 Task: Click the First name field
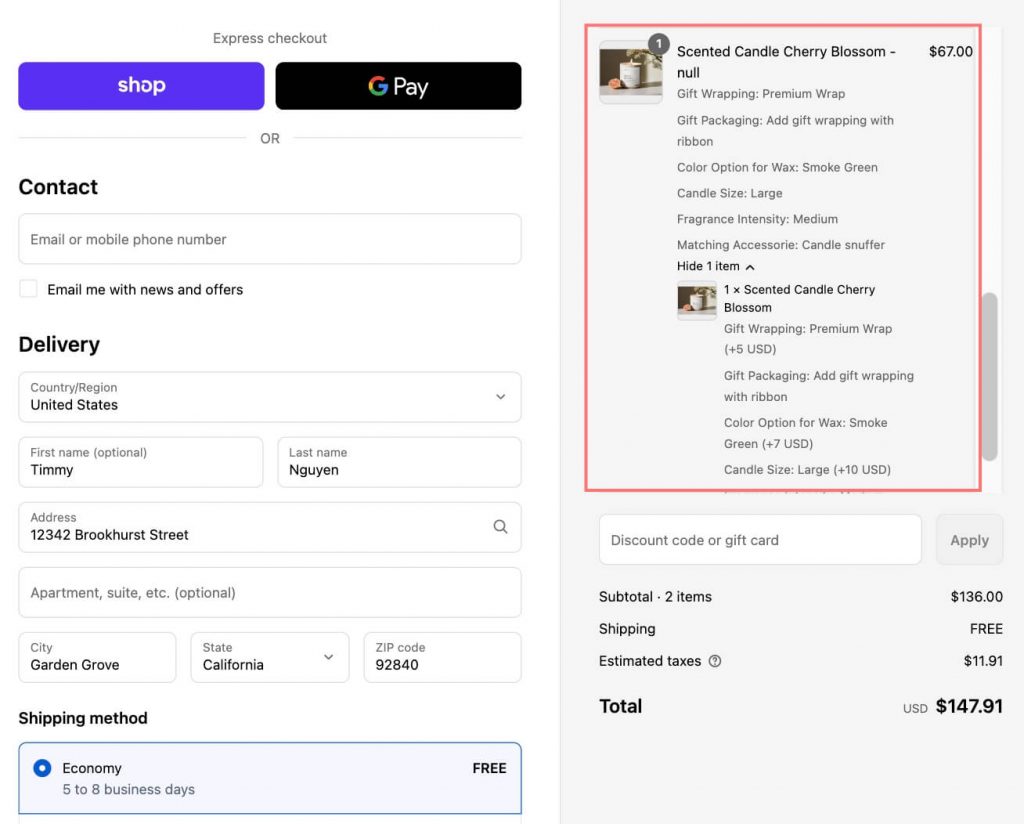click(x=140, y=462)
